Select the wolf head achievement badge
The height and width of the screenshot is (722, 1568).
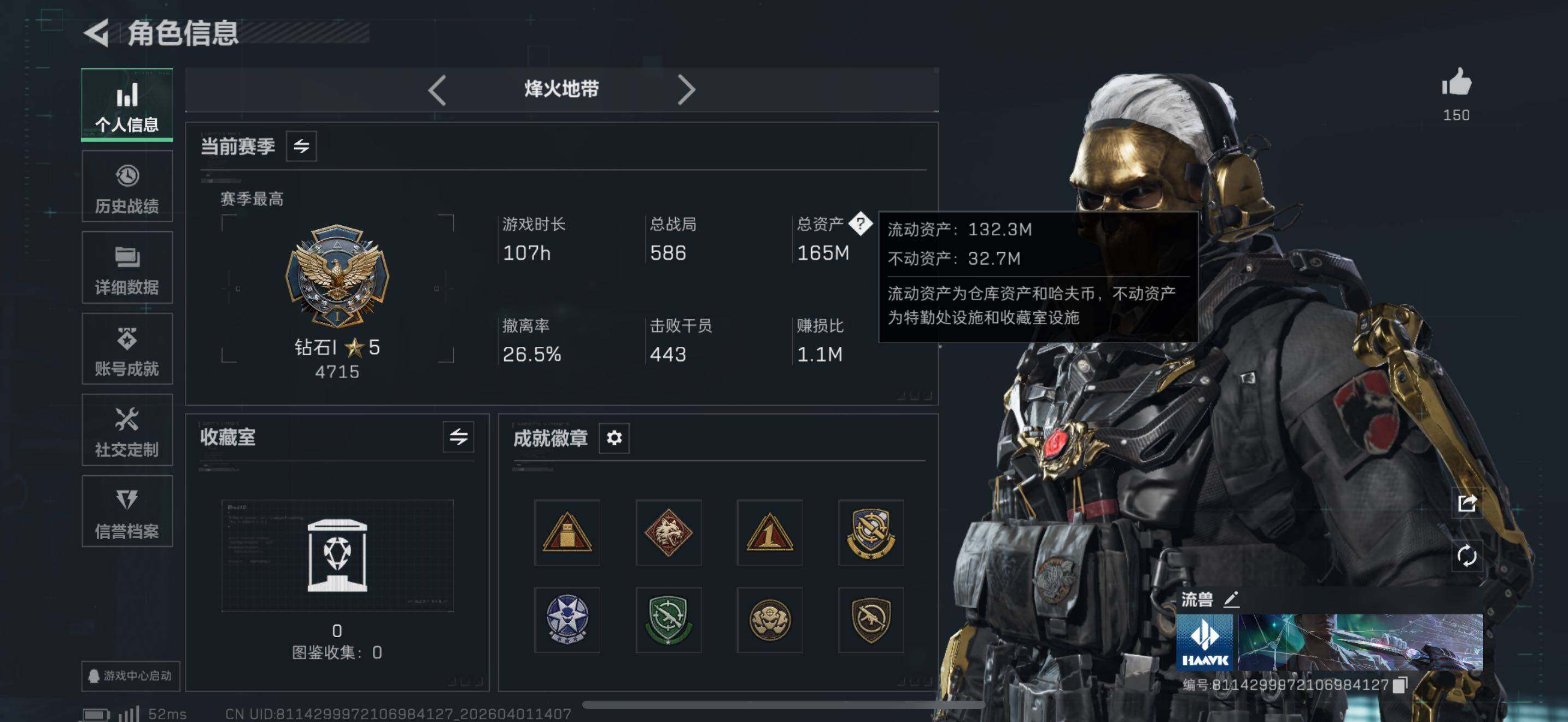pyautogui.click(x=668, y=533)
